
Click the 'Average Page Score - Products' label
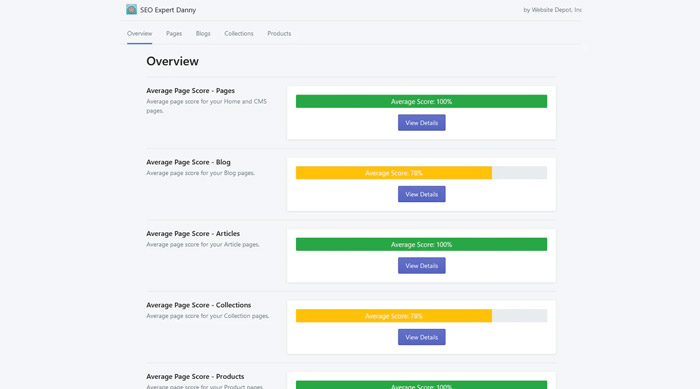coord(195,376)
